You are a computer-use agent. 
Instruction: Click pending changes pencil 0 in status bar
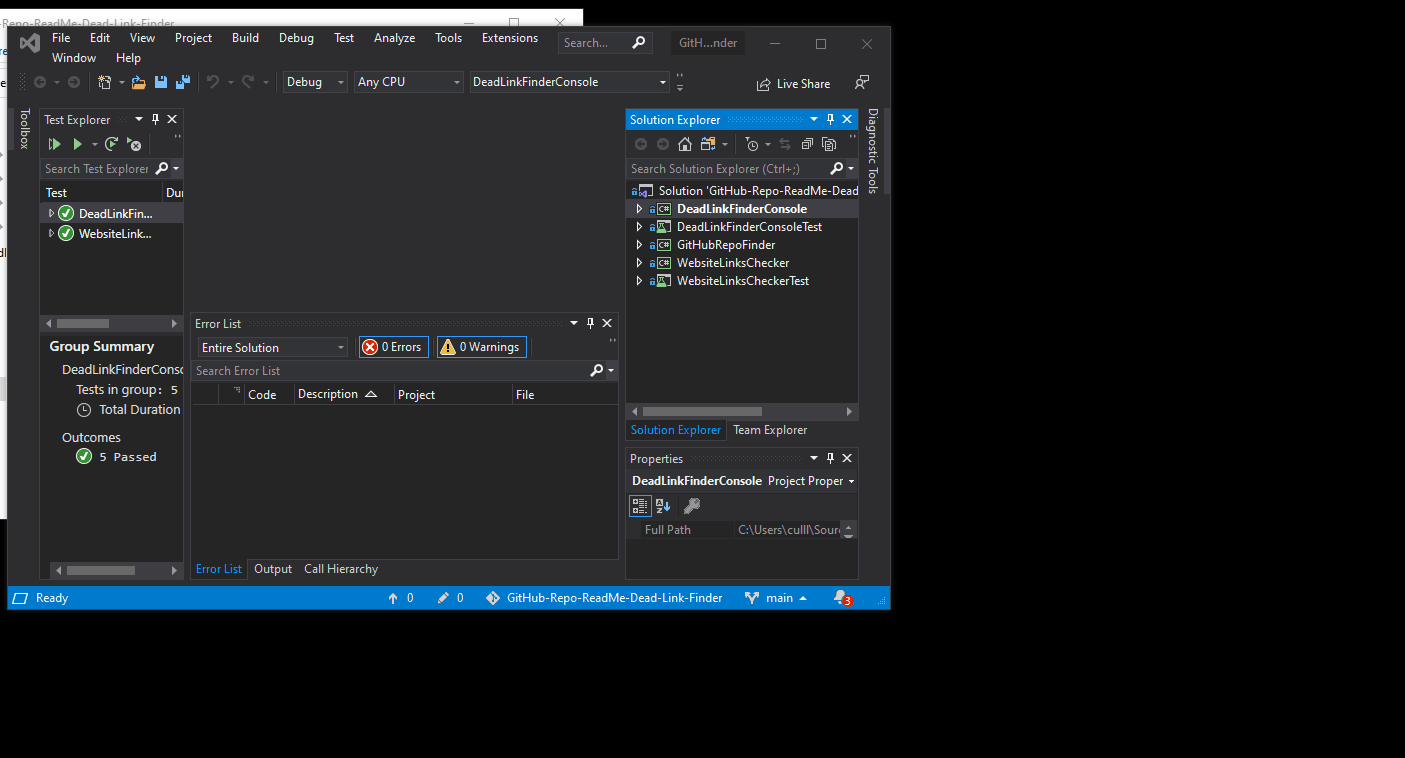tap(450, 598)
